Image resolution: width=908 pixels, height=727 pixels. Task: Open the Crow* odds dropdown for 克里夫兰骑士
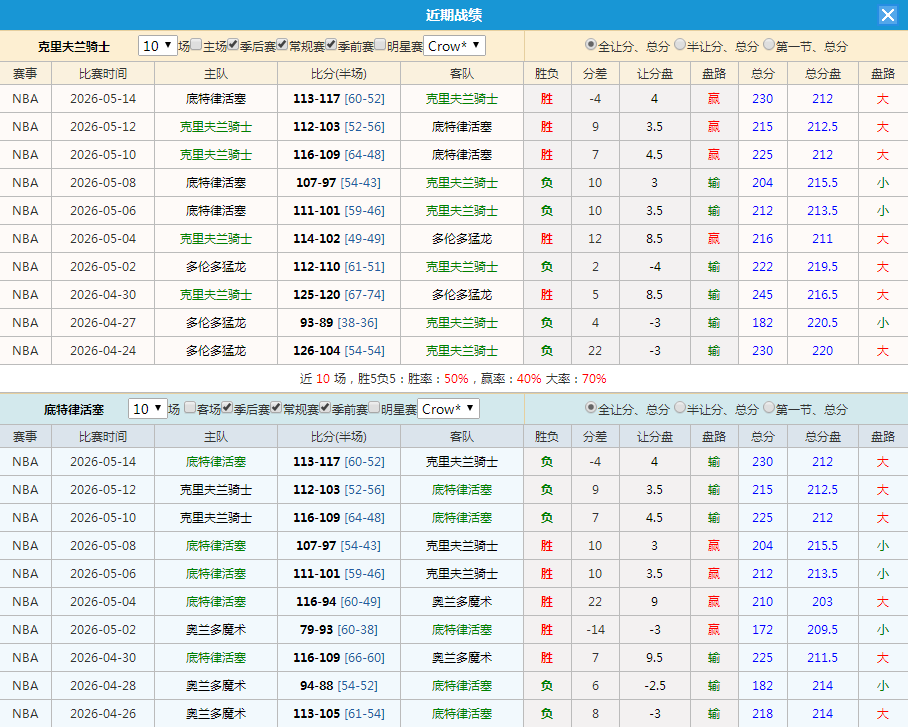point(455,46)
